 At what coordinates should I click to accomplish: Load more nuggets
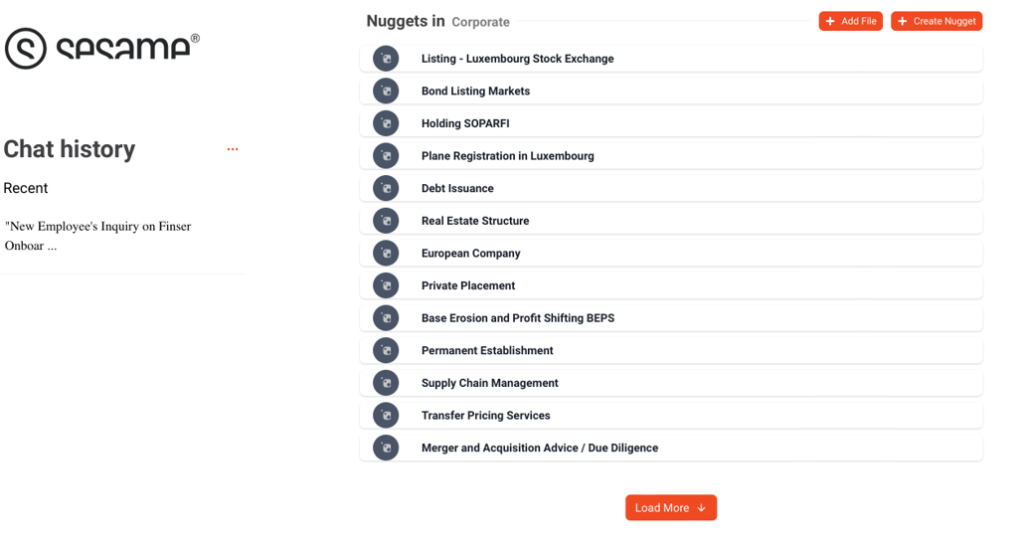671,508
